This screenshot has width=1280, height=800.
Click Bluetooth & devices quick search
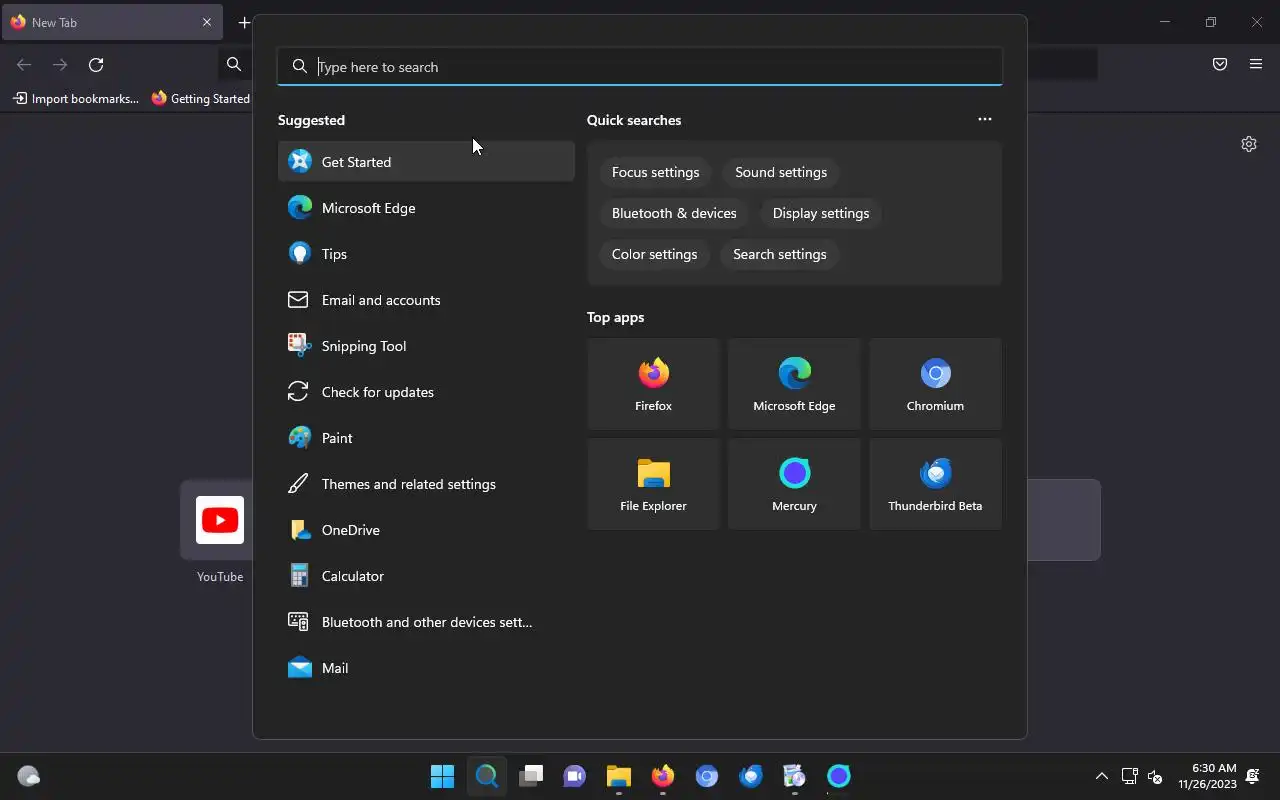coord(674,213)
